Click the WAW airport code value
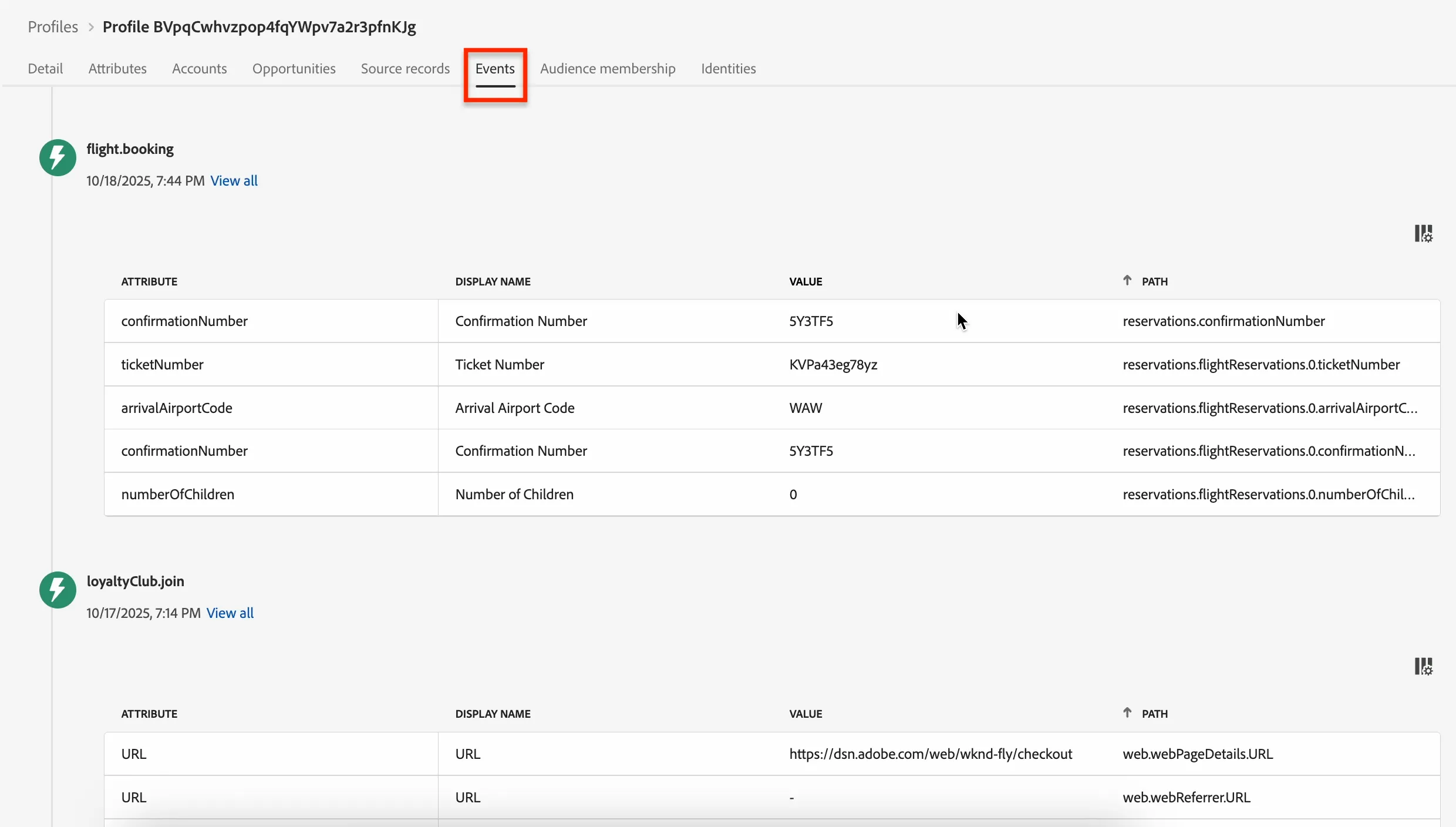This screenshot has width=1456, height=827. [805, 408]
